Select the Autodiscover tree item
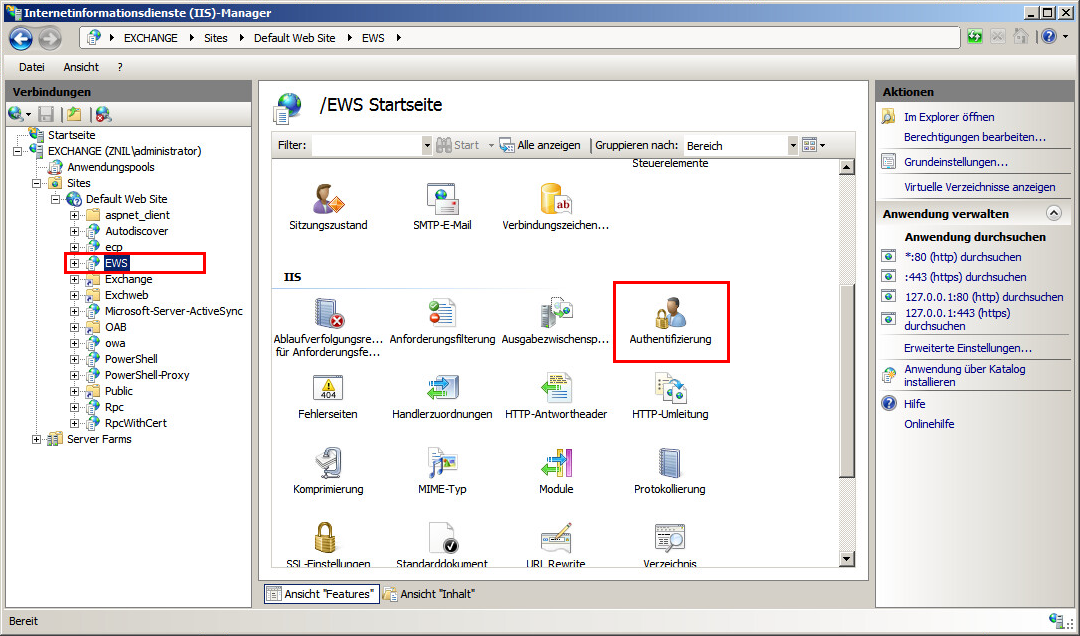The height and width of the screenshot is (636, 1080). (x=136, y=231)
